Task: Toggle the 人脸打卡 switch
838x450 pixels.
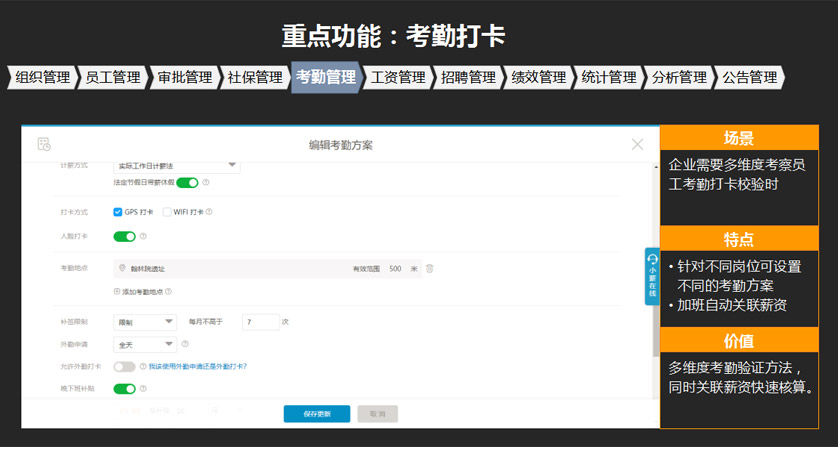Action: 124,237
